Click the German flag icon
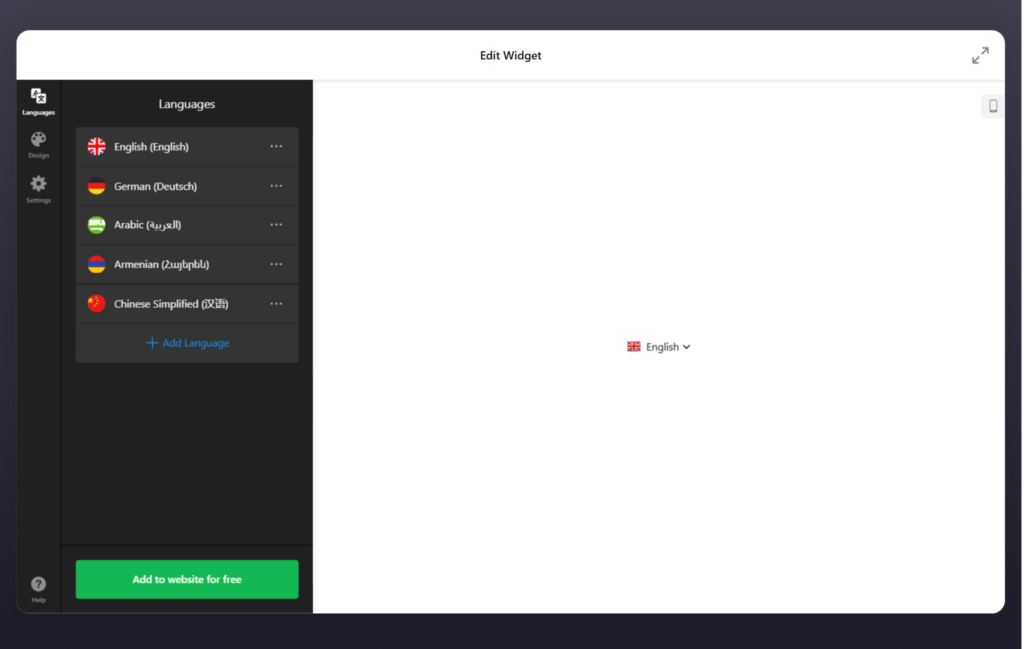 96,185
